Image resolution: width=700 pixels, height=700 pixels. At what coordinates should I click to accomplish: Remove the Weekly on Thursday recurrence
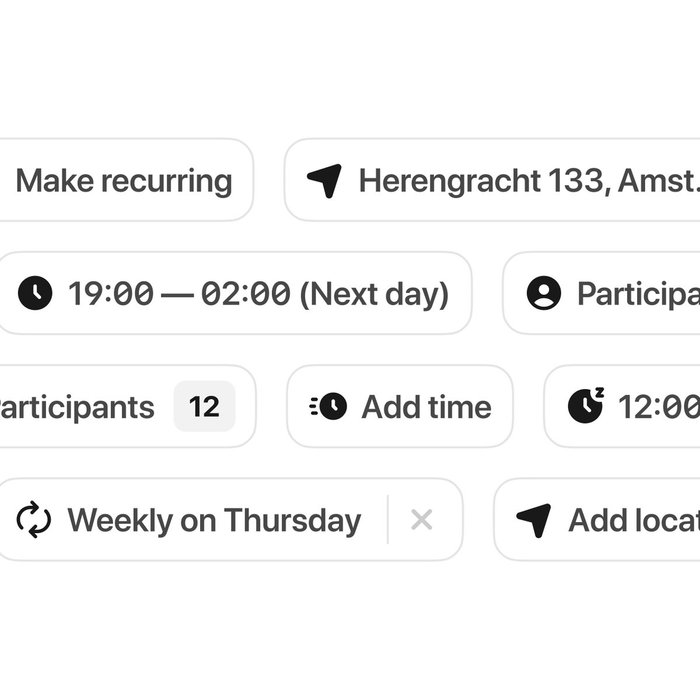tap(422, 520)
